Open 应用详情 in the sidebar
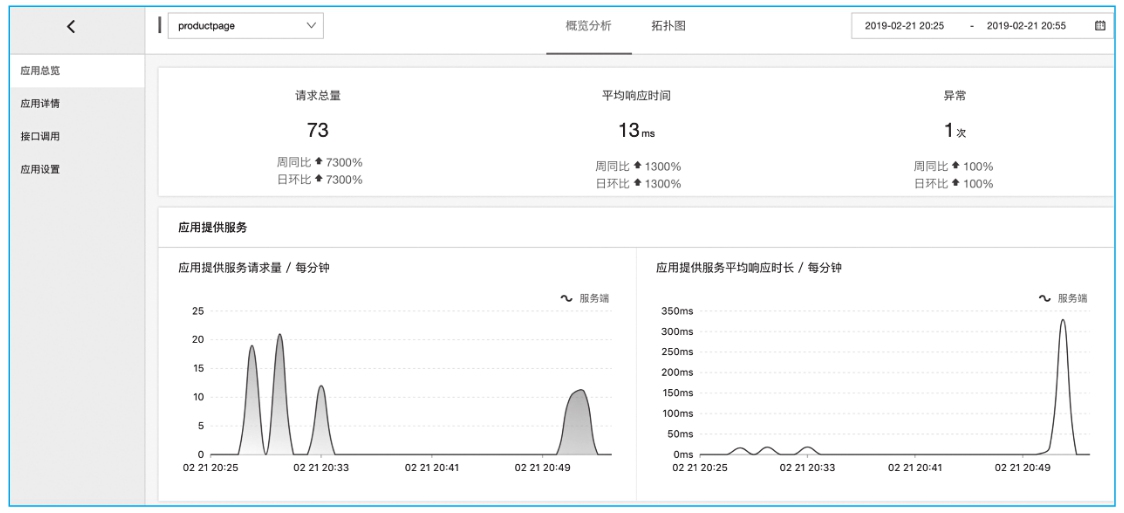 (x=41, y=103)
